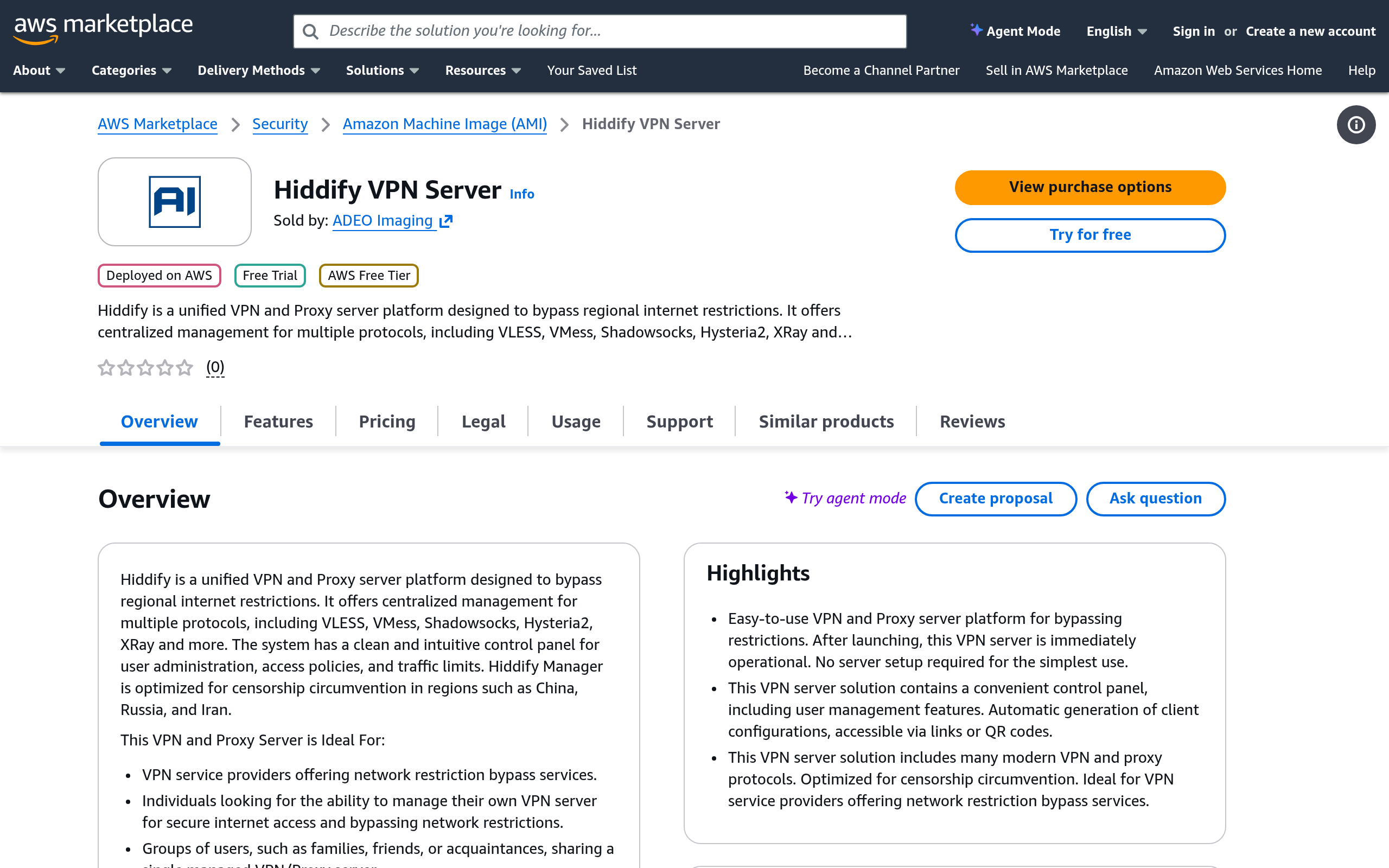
Task: Open the Security breadcrumb link
Action: (x=280, y=124)
